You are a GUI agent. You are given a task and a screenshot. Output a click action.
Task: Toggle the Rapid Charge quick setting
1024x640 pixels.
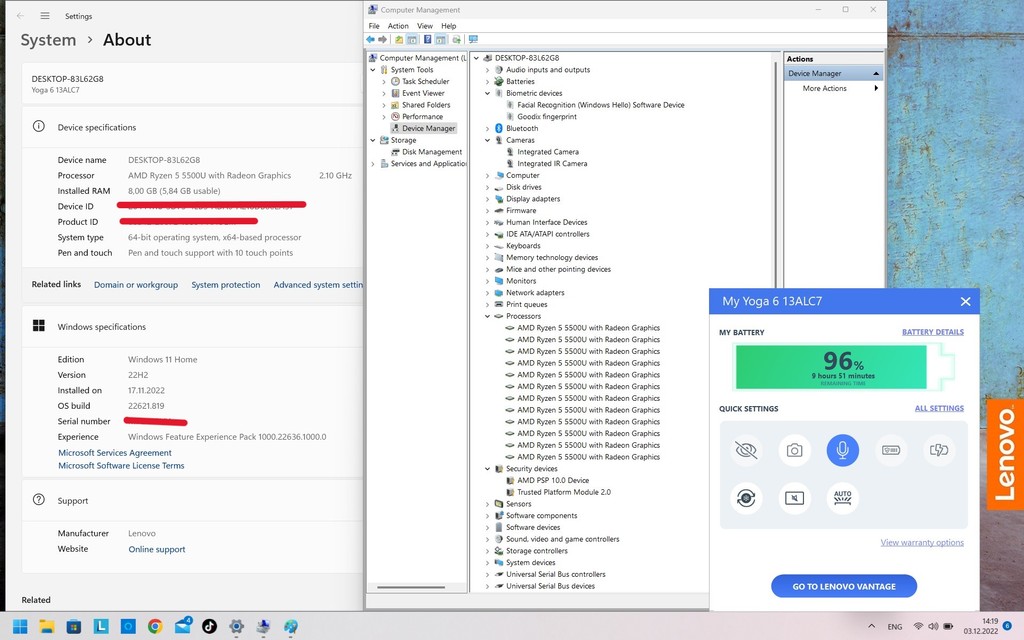(x=939, y=450)
